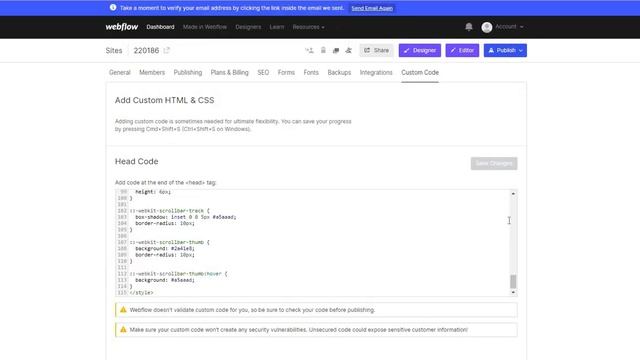Click code line 108 background
The height and width of the screenshot is (360, 640).
[165, 248]
